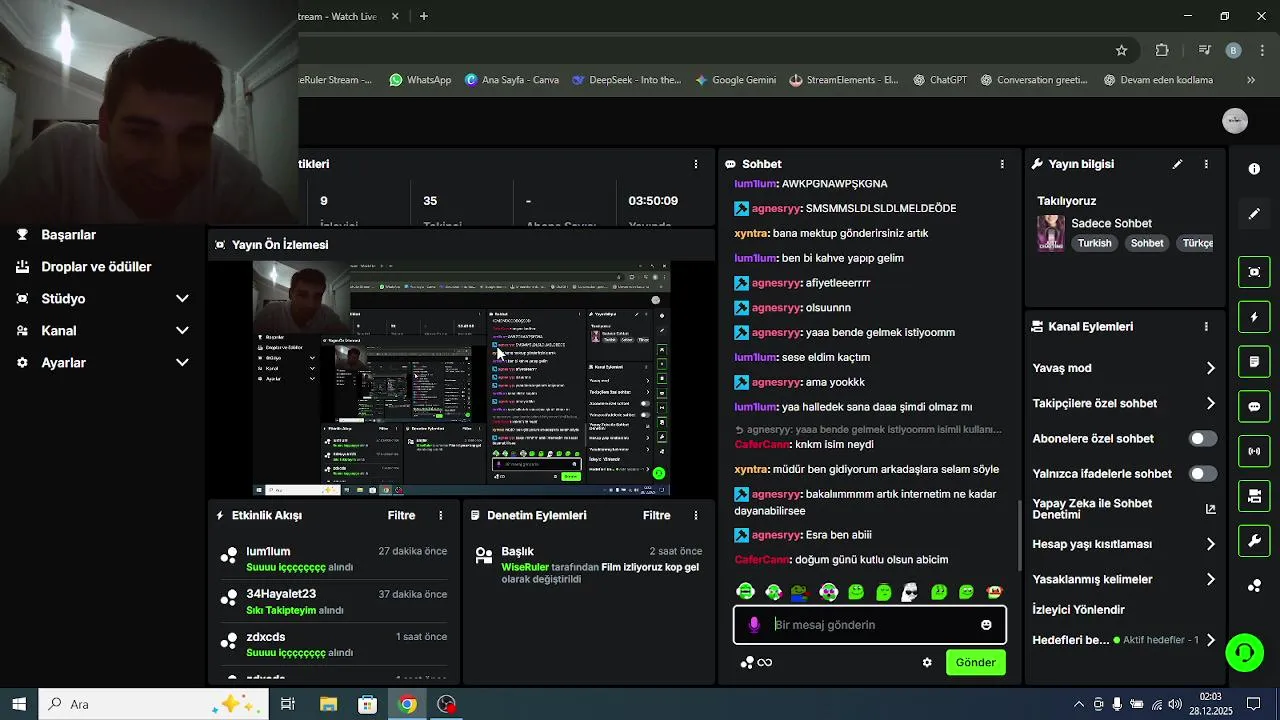Image resolution: width=1280 pixels, height=720 pixels.
Task: Open the stats panel three-dot menu
Action: 696,164
